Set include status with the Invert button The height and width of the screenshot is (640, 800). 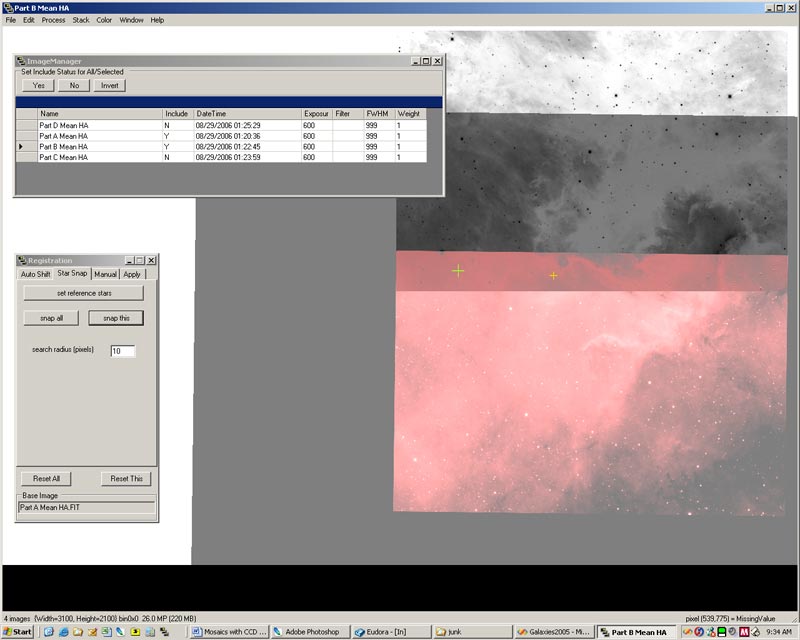109,86
